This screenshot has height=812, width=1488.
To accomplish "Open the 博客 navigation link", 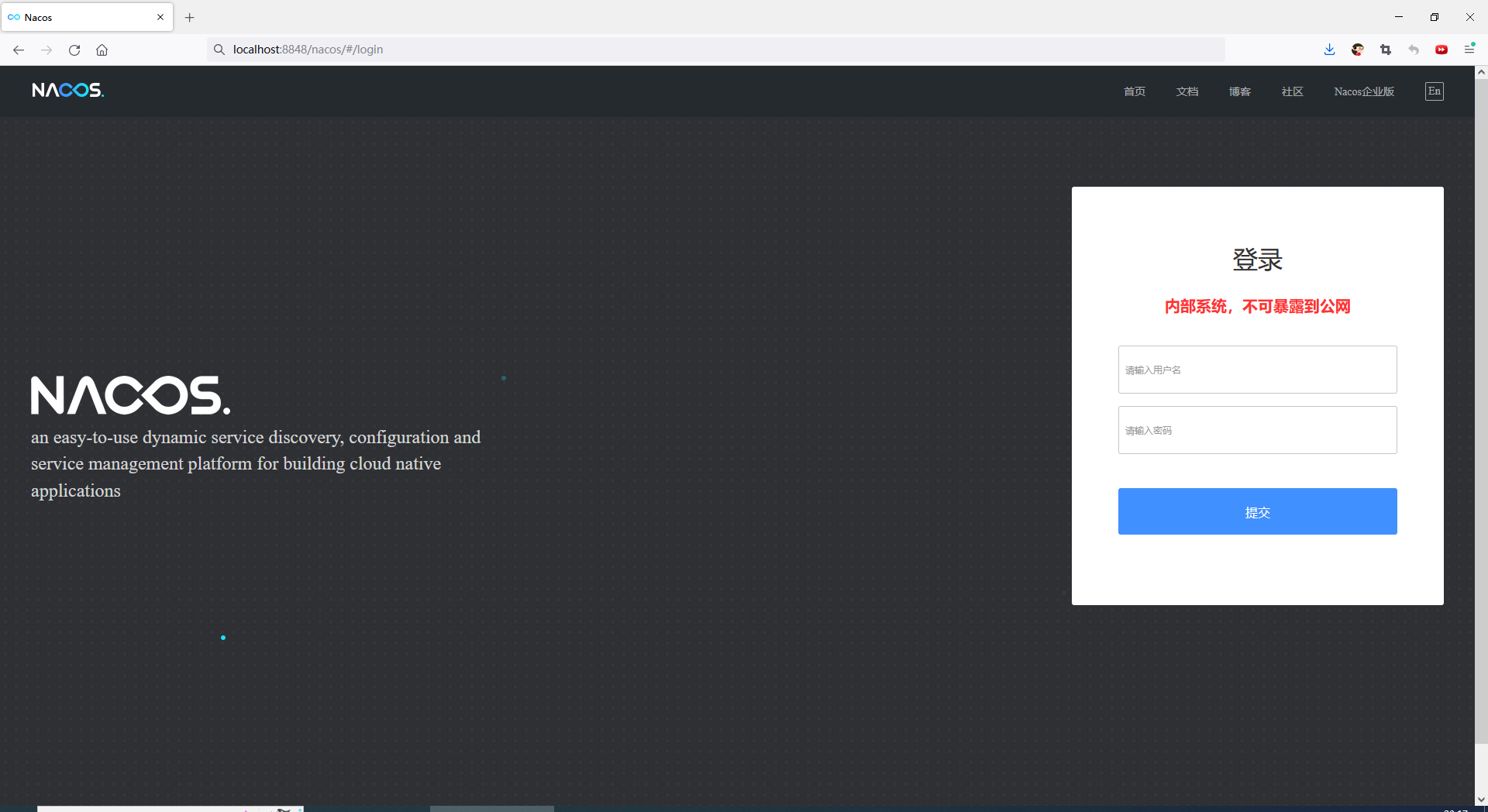I will [1239, 91].
